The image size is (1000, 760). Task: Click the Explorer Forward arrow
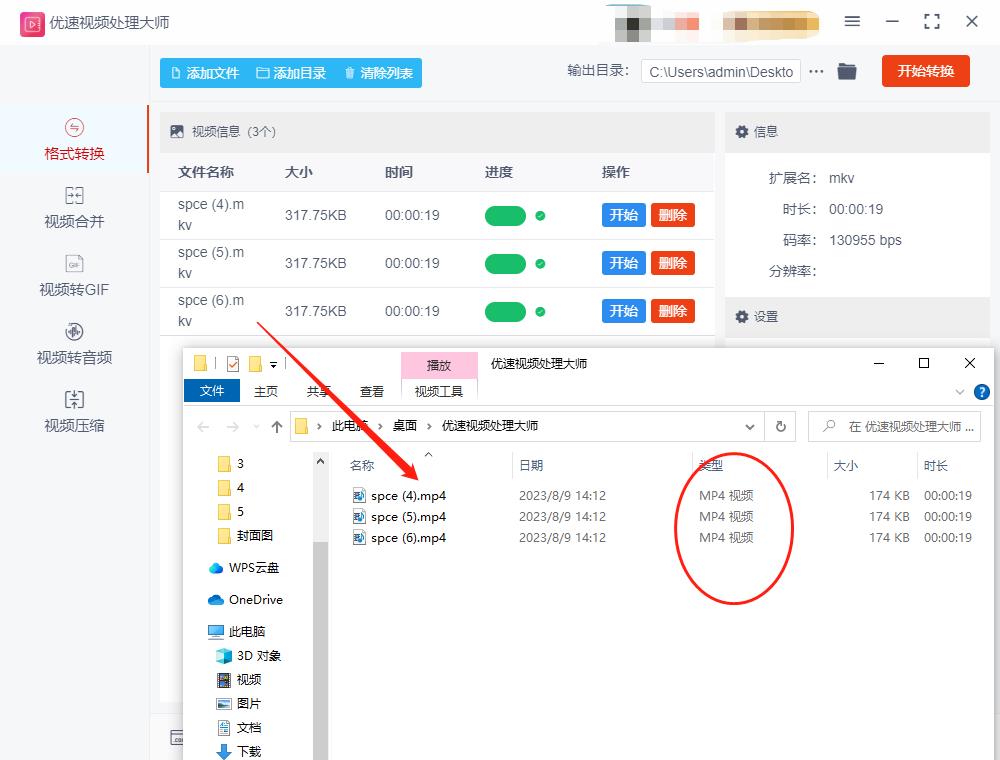click(233, 427)
